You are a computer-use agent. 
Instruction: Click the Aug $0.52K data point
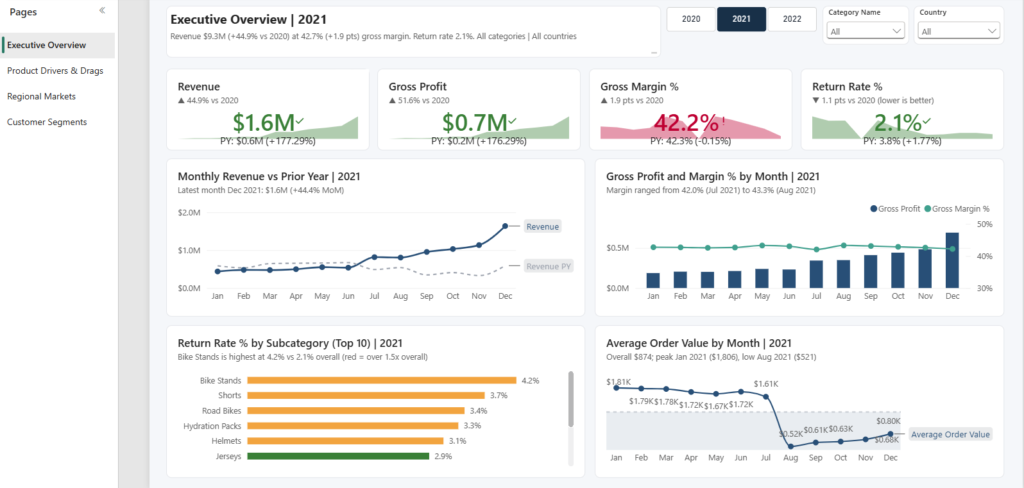[x=791, y=446]
